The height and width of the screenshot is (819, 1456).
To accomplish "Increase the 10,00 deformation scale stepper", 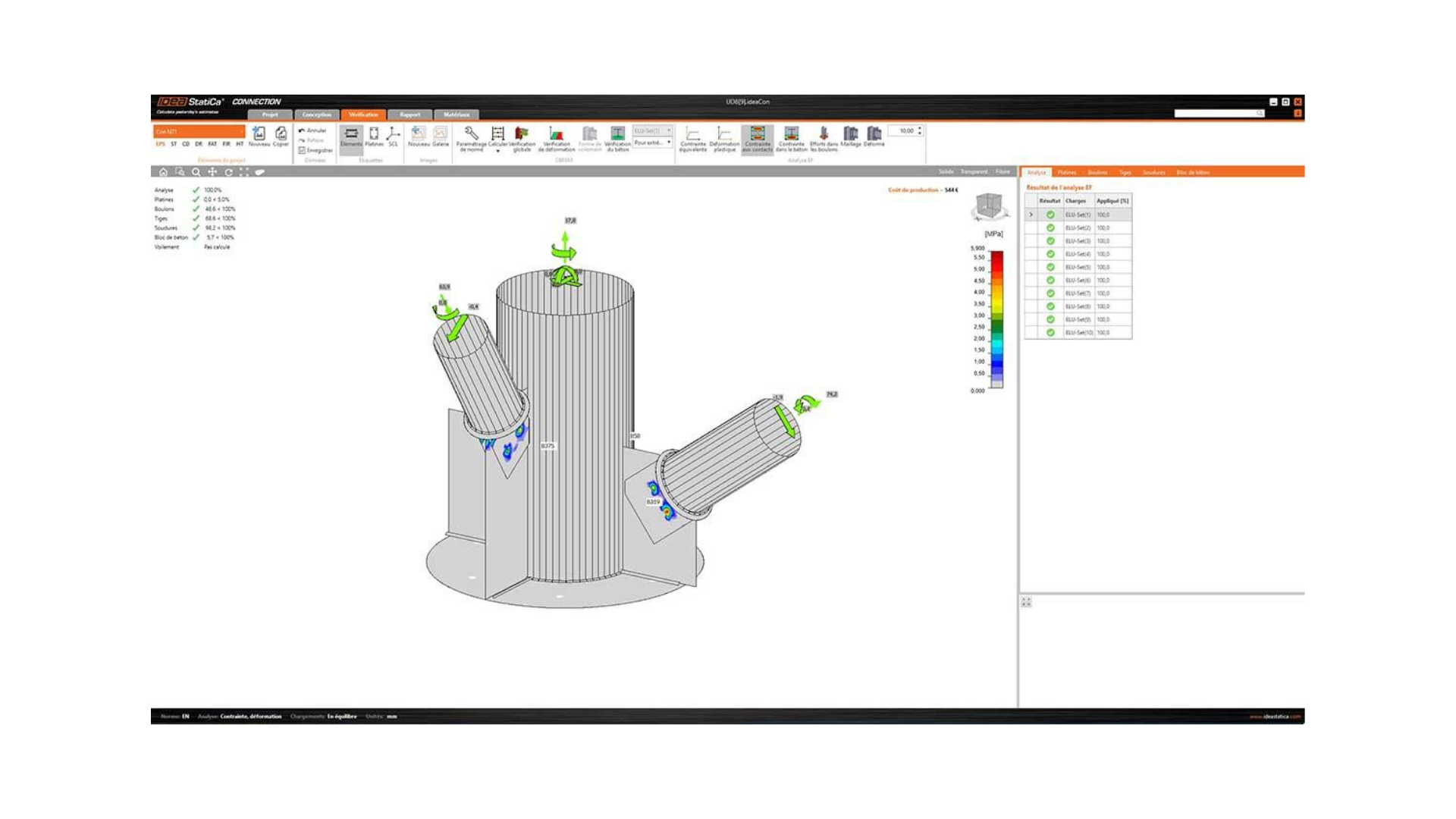I will (920, 128).
